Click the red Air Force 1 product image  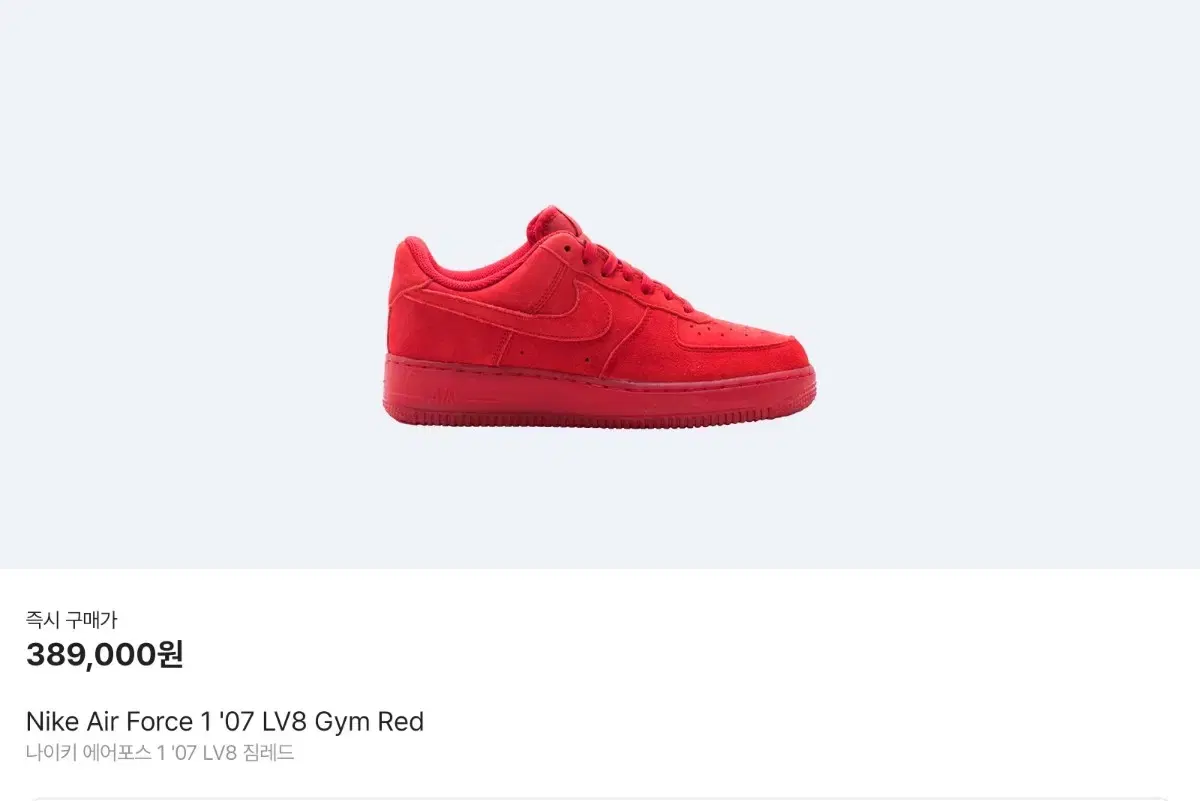pyautogui.click(x=599, y=317)
